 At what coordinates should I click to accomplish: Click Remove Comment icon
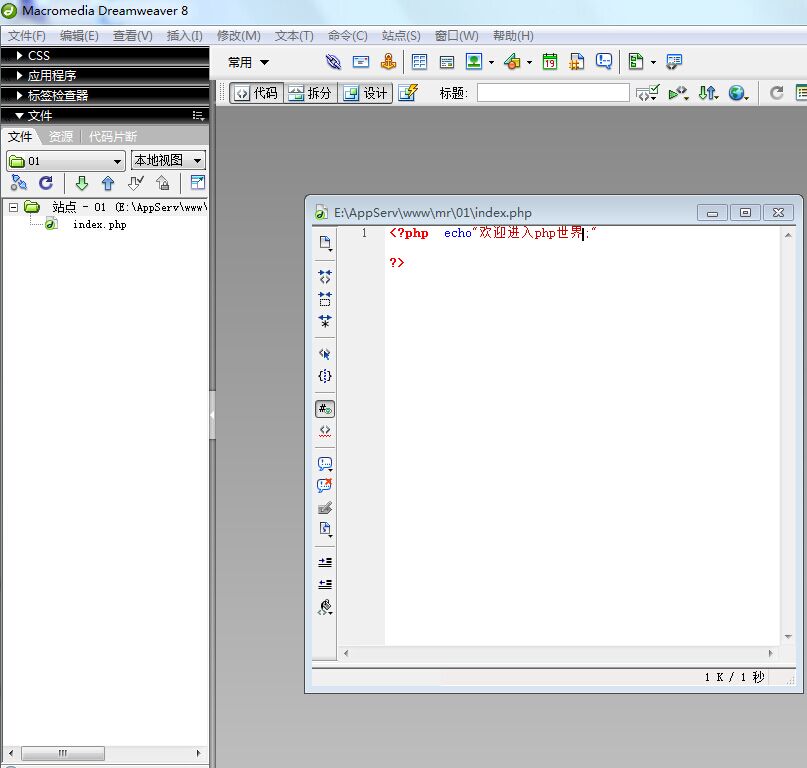(x=325, y=485)
